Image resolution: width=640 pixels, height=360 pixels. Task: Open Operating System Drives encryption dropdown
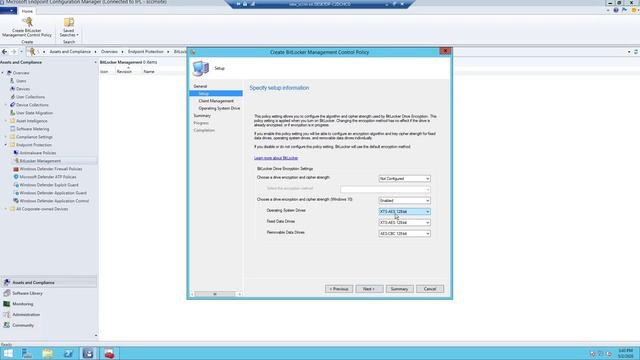[x=404, y=211]
